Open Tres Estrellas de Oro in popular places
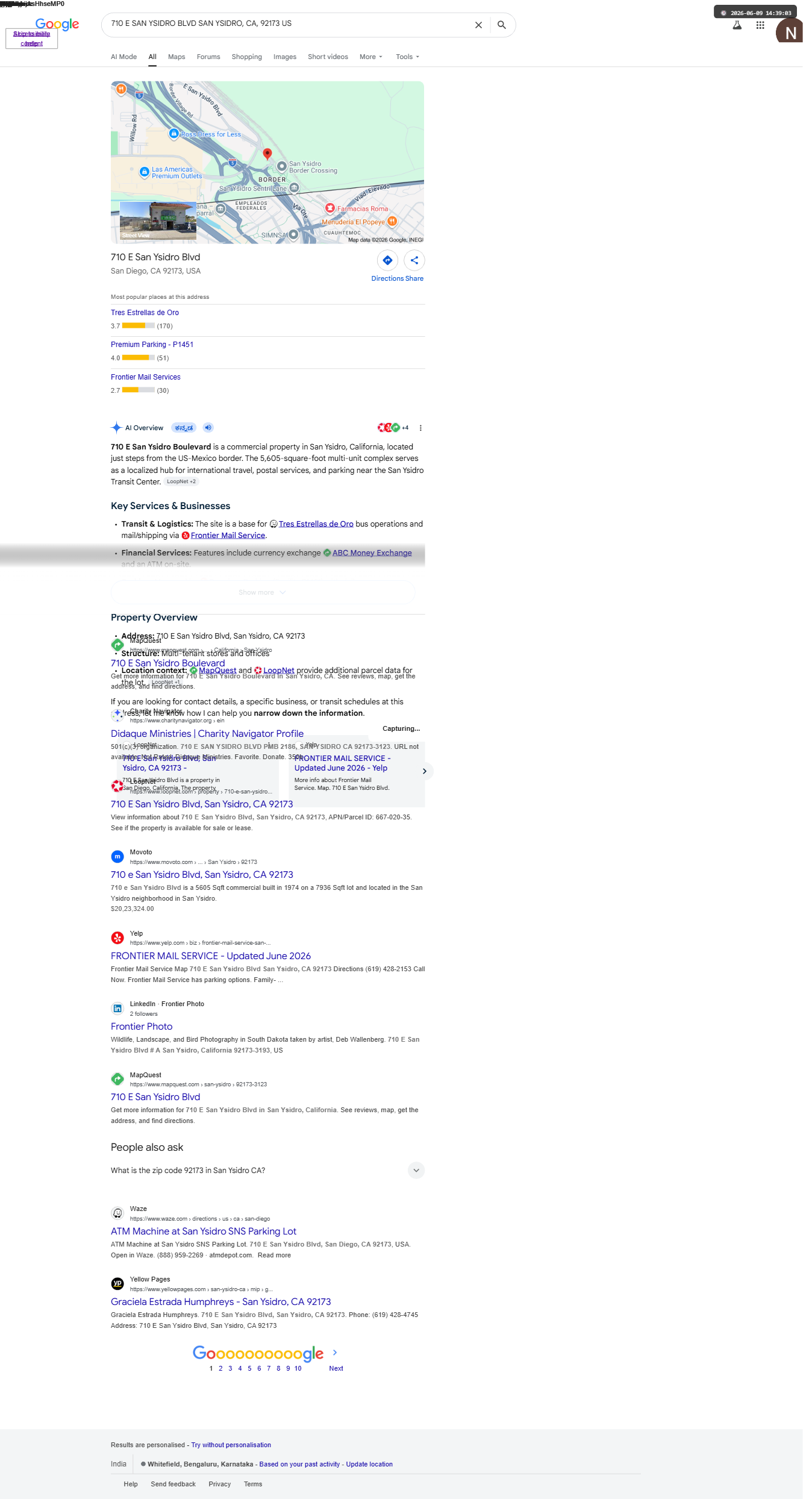 tap(145, 313)
